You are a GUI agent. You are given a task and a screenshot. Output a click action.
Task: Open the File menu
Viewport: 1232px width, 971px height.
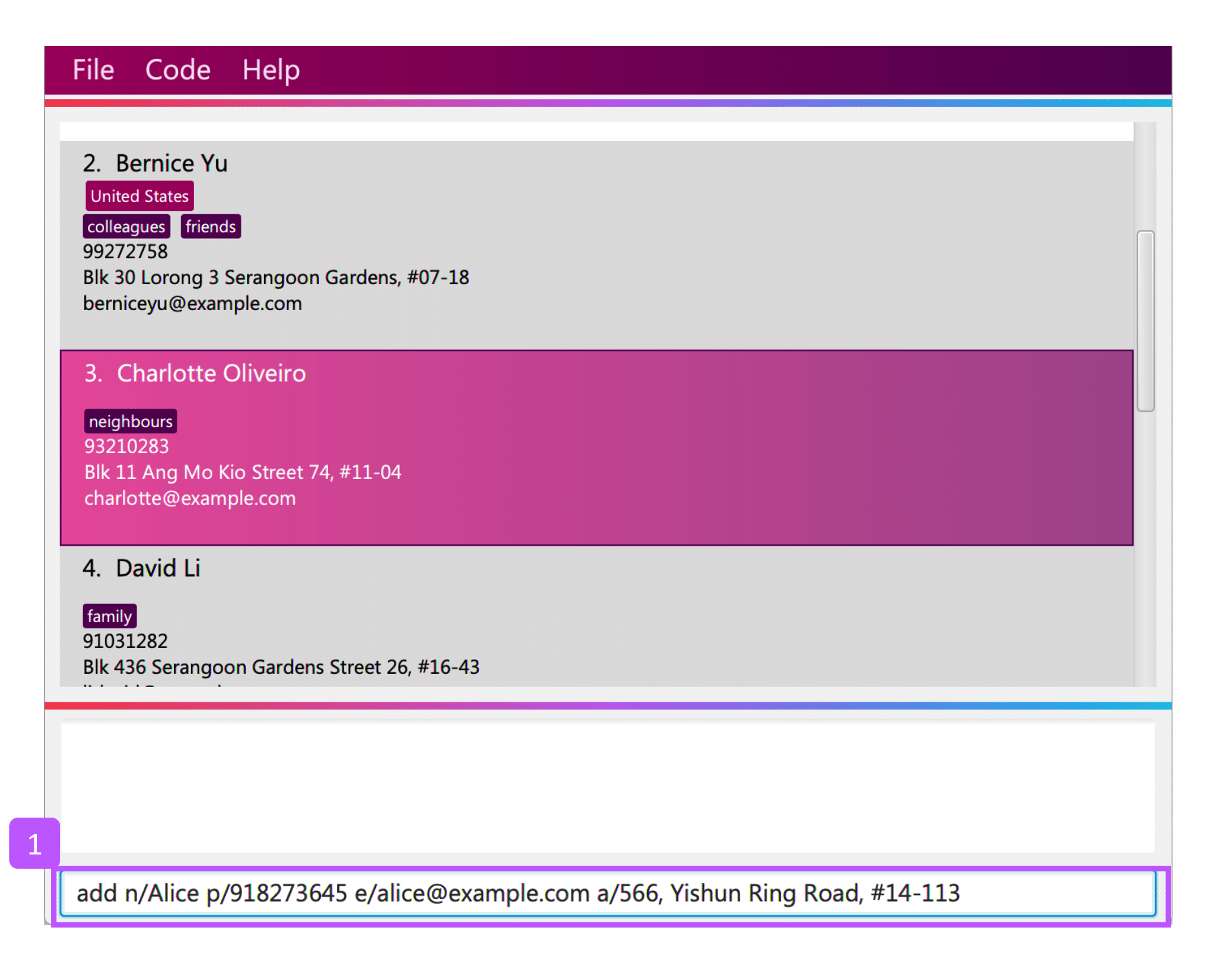tap(93, 70)
